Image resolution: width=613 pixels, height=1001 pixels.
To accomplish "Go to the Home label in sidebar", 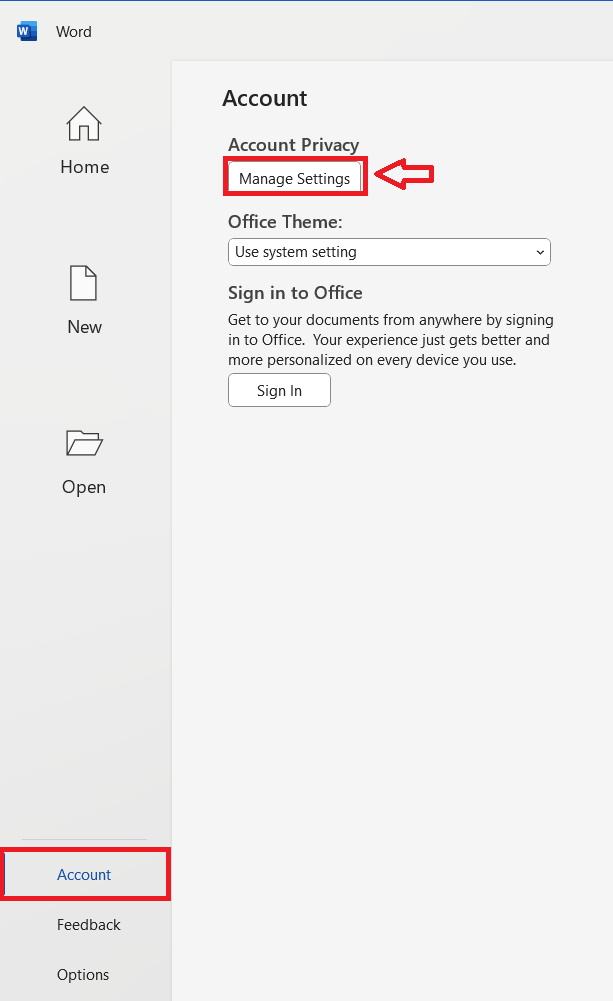I will coord(84,167).
